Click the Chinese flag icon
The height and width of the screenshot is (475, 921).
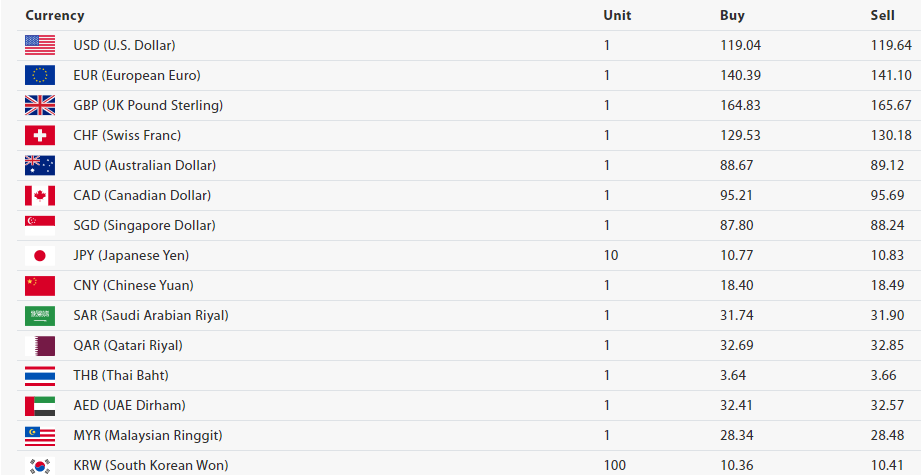(x=40, y=285)
